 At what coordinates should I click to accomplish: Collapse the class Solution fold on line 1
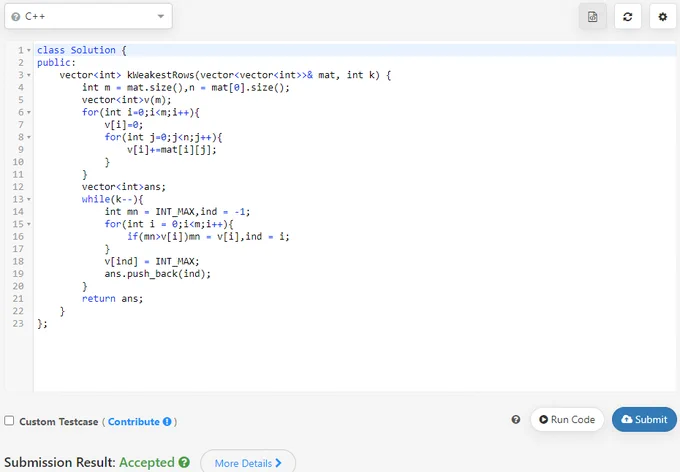[x=29, y=50]
